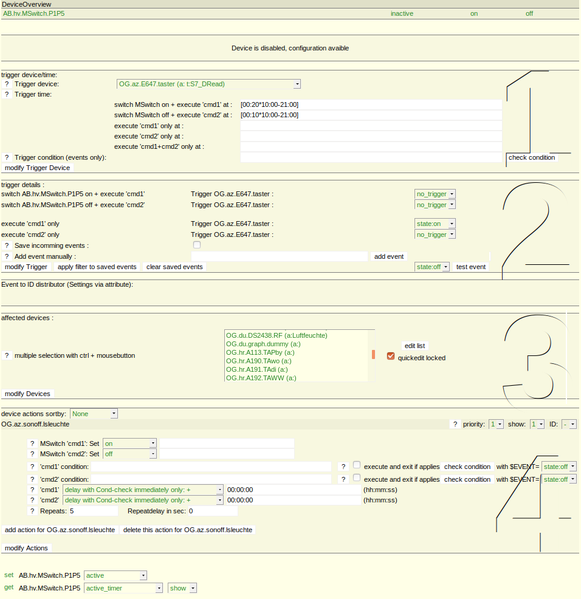Open state:off dropdown beside test event
This screenshot has width=581, height=599.
coord(432,267)
